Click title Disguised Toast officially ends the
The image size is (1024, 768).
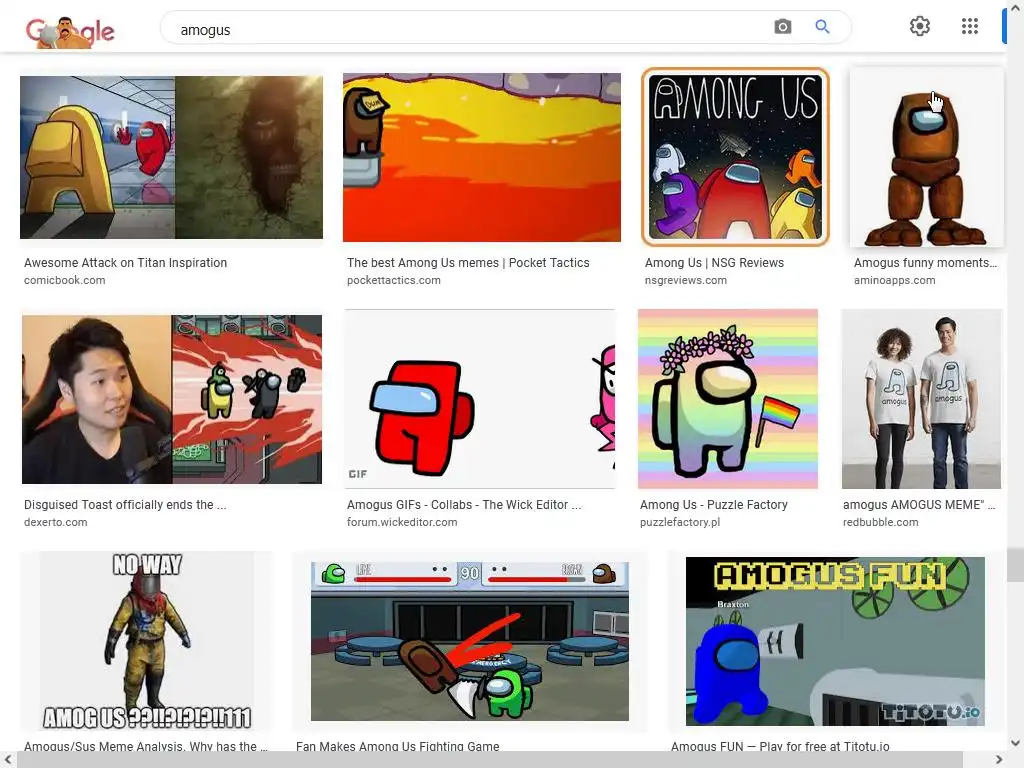click(125, 505)
